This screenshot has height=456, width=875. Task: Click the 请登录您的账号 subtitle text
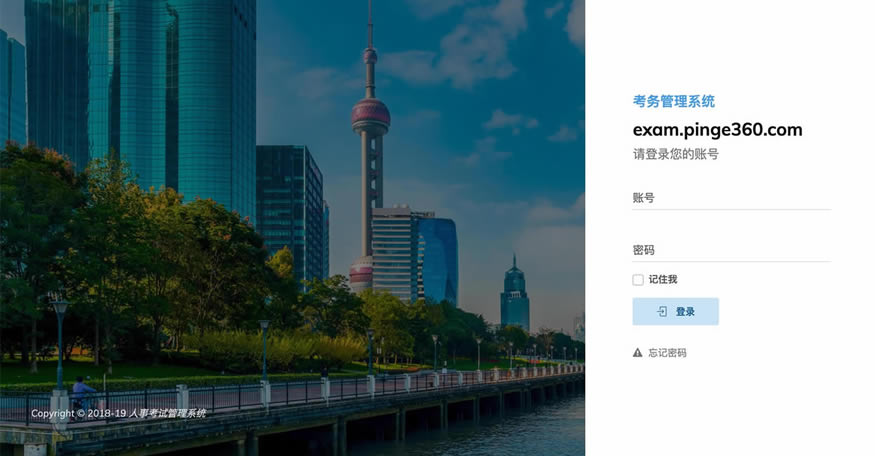pos(676,154)
